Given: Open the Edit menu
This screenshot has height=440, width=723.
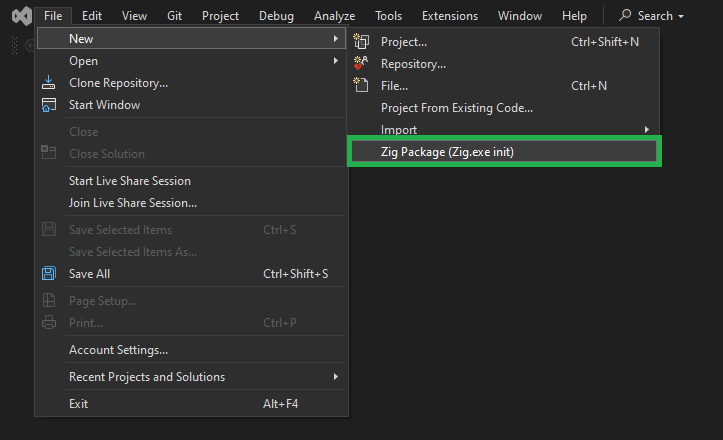Looking at the screenshot, I should click(x=92, y=16).
